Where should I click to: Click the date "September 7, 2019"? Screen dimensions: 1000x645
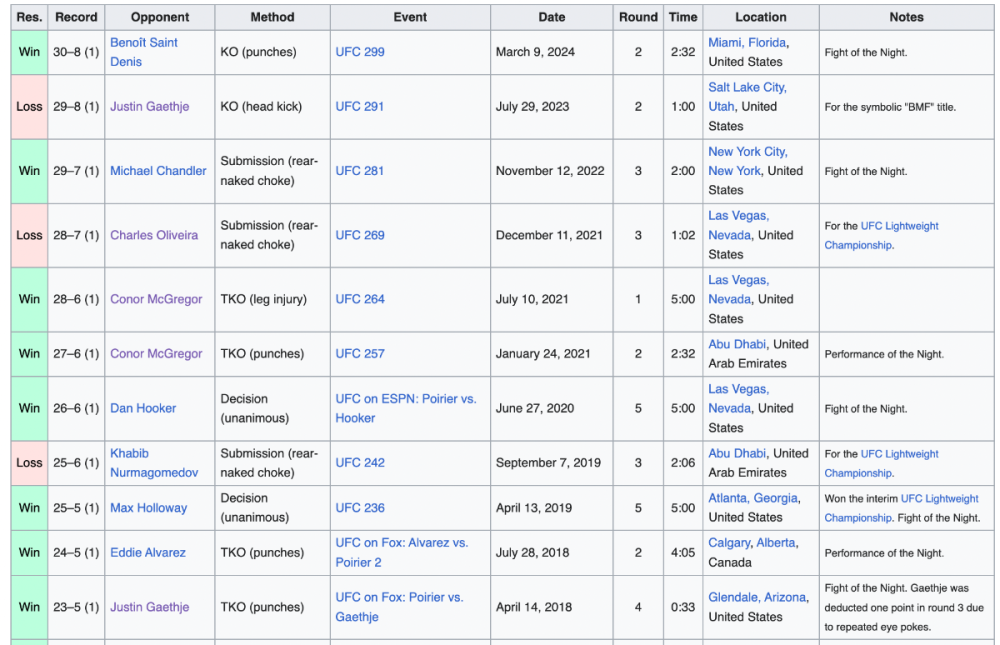click(x=548, y=463)
